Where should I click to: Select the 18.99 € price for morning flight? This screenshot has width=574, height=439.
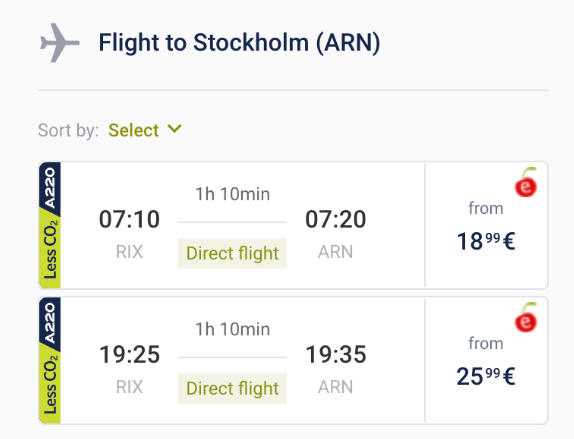[x=486, y=241]
